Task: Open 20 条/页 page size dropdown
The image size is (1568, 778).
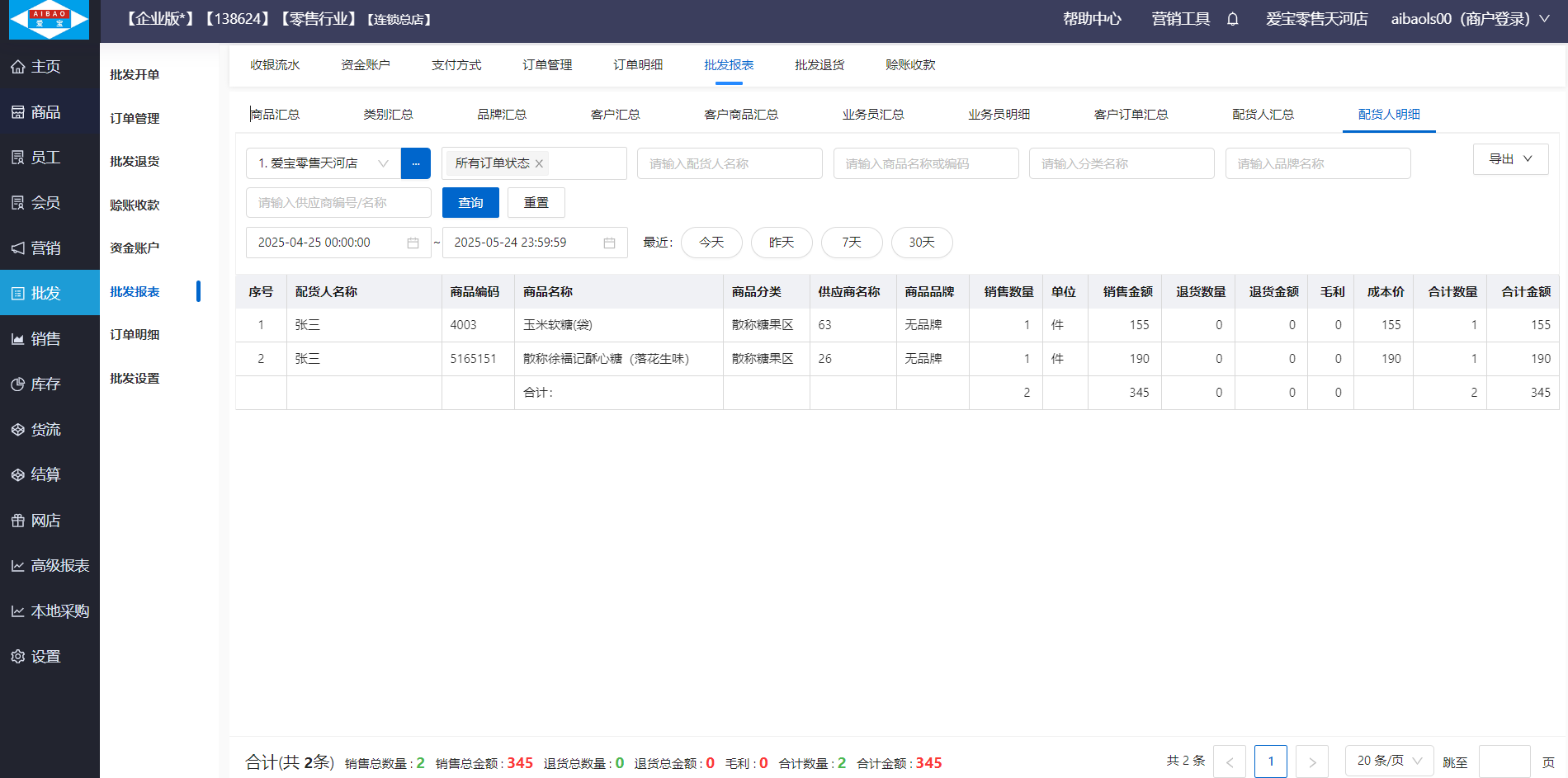Action: point(1390,761)
